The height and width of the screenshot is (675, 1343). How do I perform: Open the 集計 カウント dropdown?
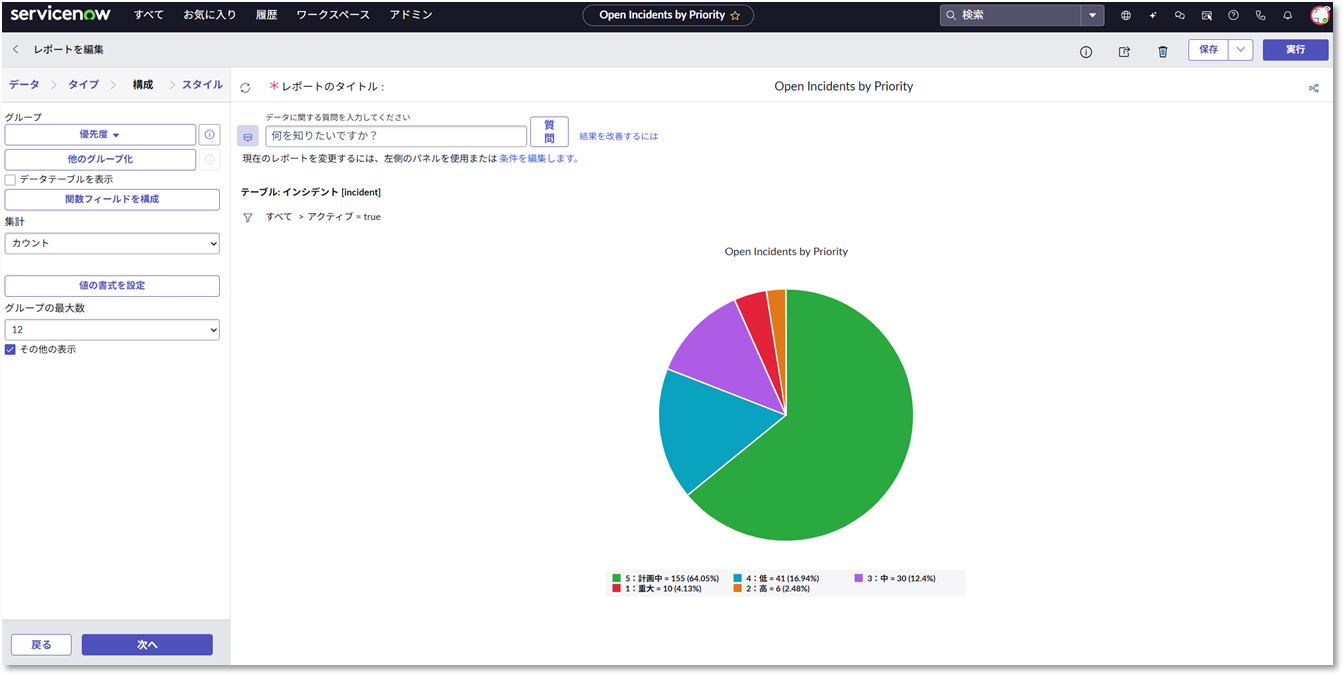tap(112, 243)
